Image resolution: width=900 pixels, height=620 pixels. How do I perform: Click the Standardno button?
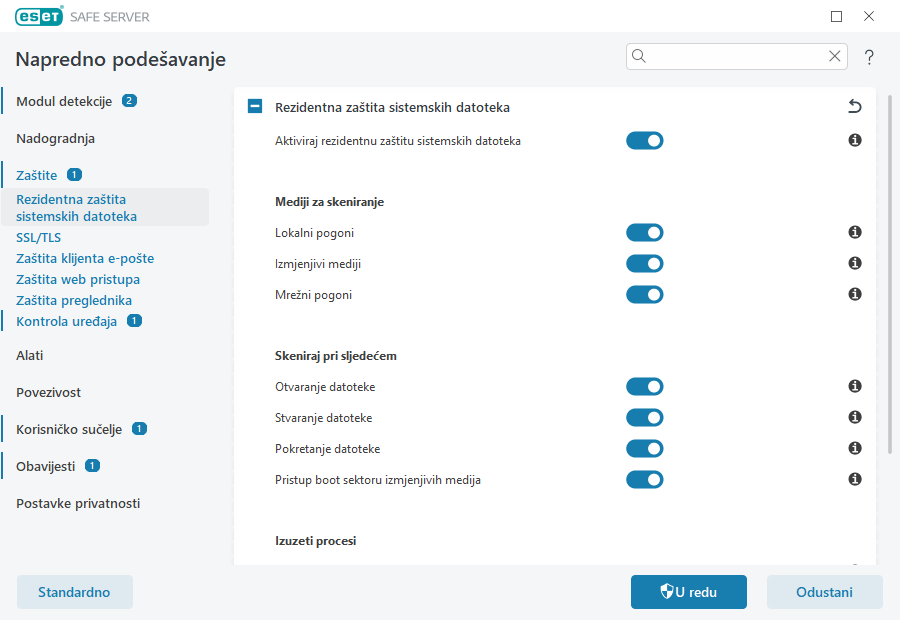click(74, 591)
